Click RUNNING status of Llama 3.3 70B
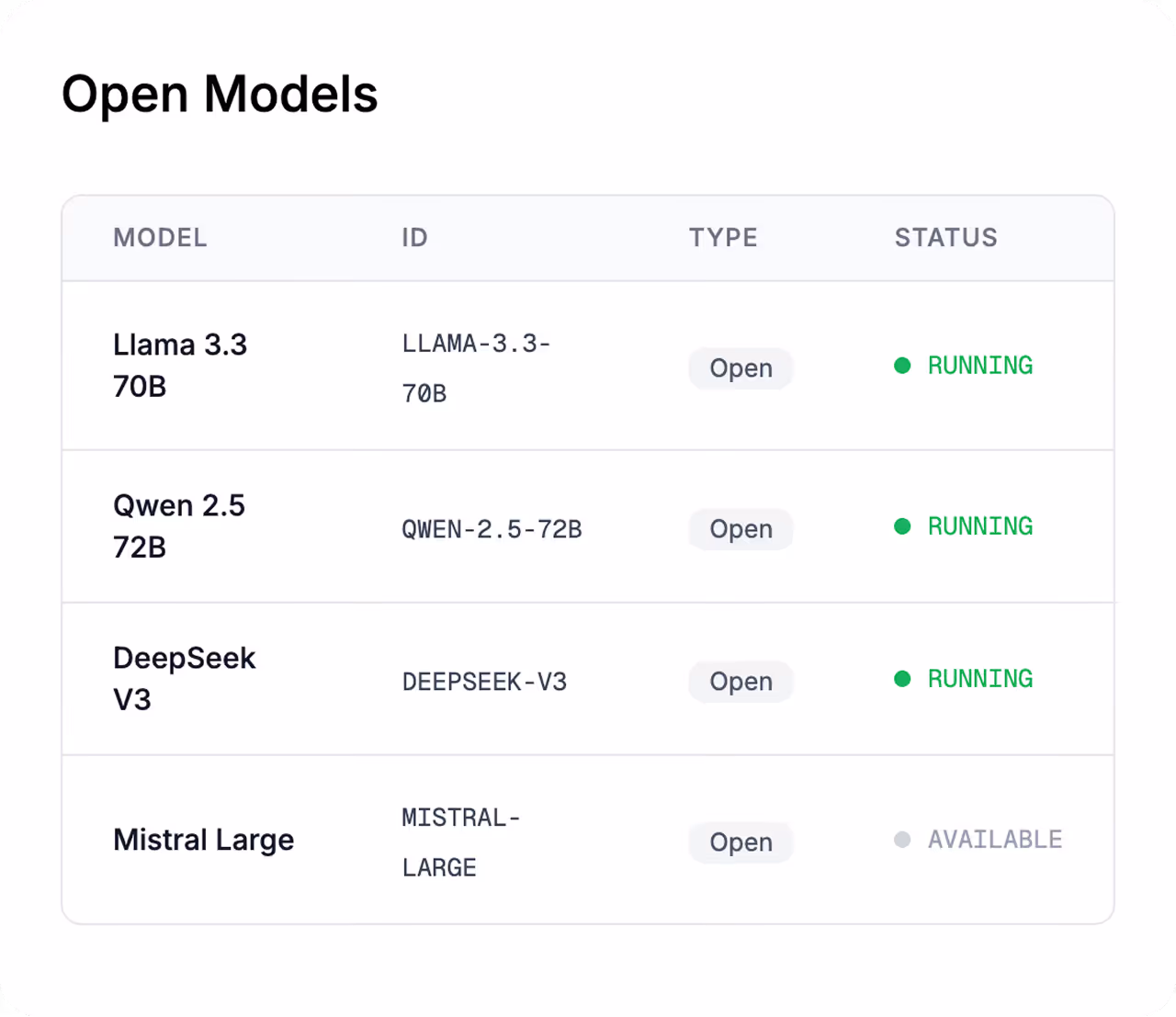 point(980,366)
